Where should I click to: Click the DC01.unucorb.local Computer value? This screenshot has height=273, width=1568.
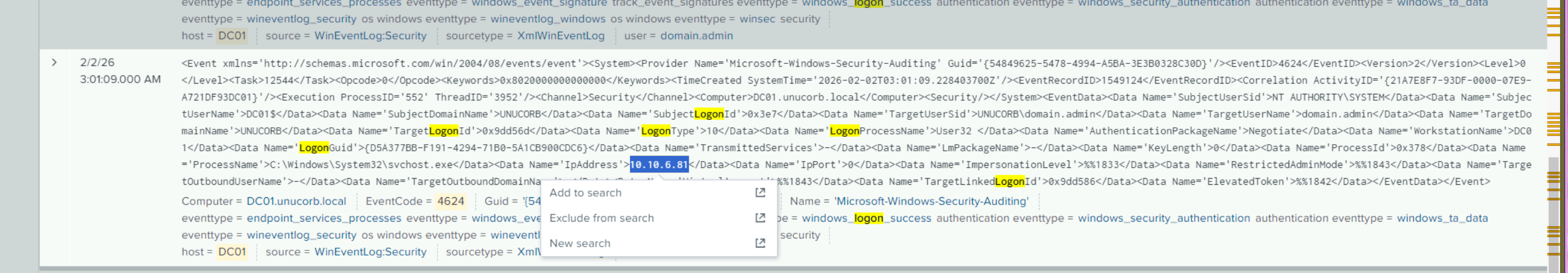pos(296,201)
